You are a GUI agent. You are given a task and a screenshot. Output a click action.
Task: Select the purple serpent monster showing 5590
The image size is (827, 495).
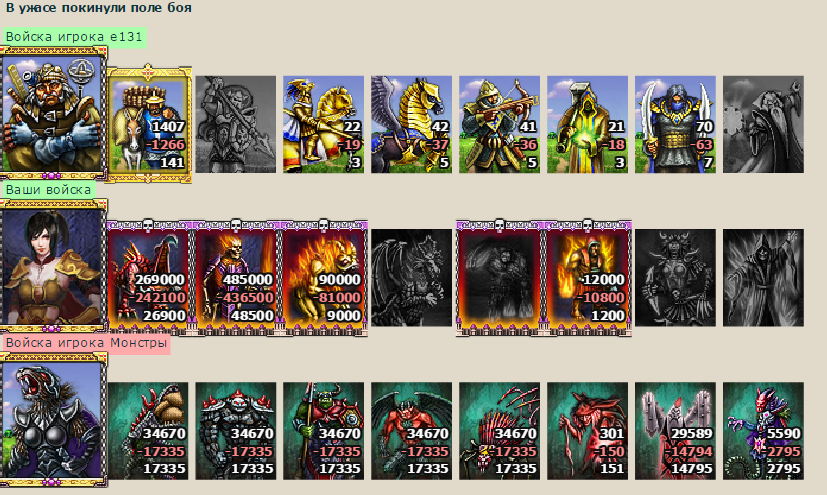click(x=763, y=431)
